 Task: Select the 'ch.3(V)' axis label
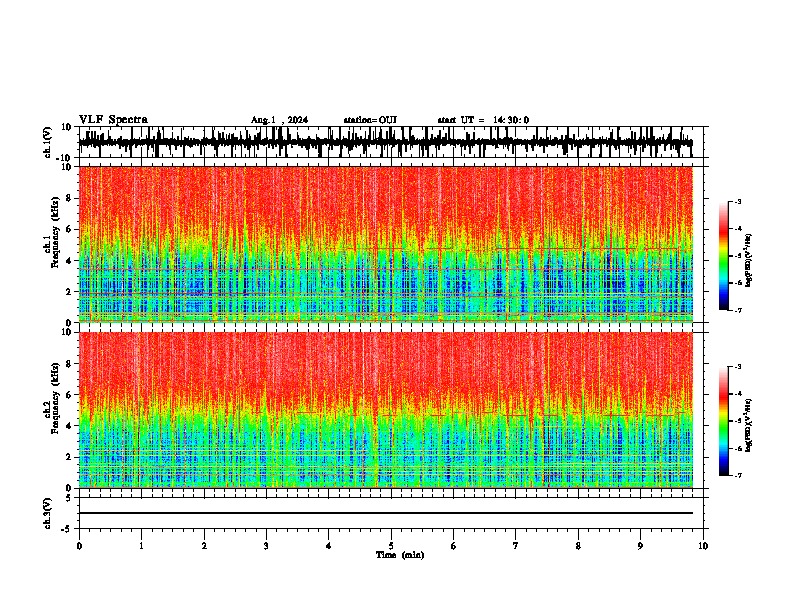[x=48, y=513]
